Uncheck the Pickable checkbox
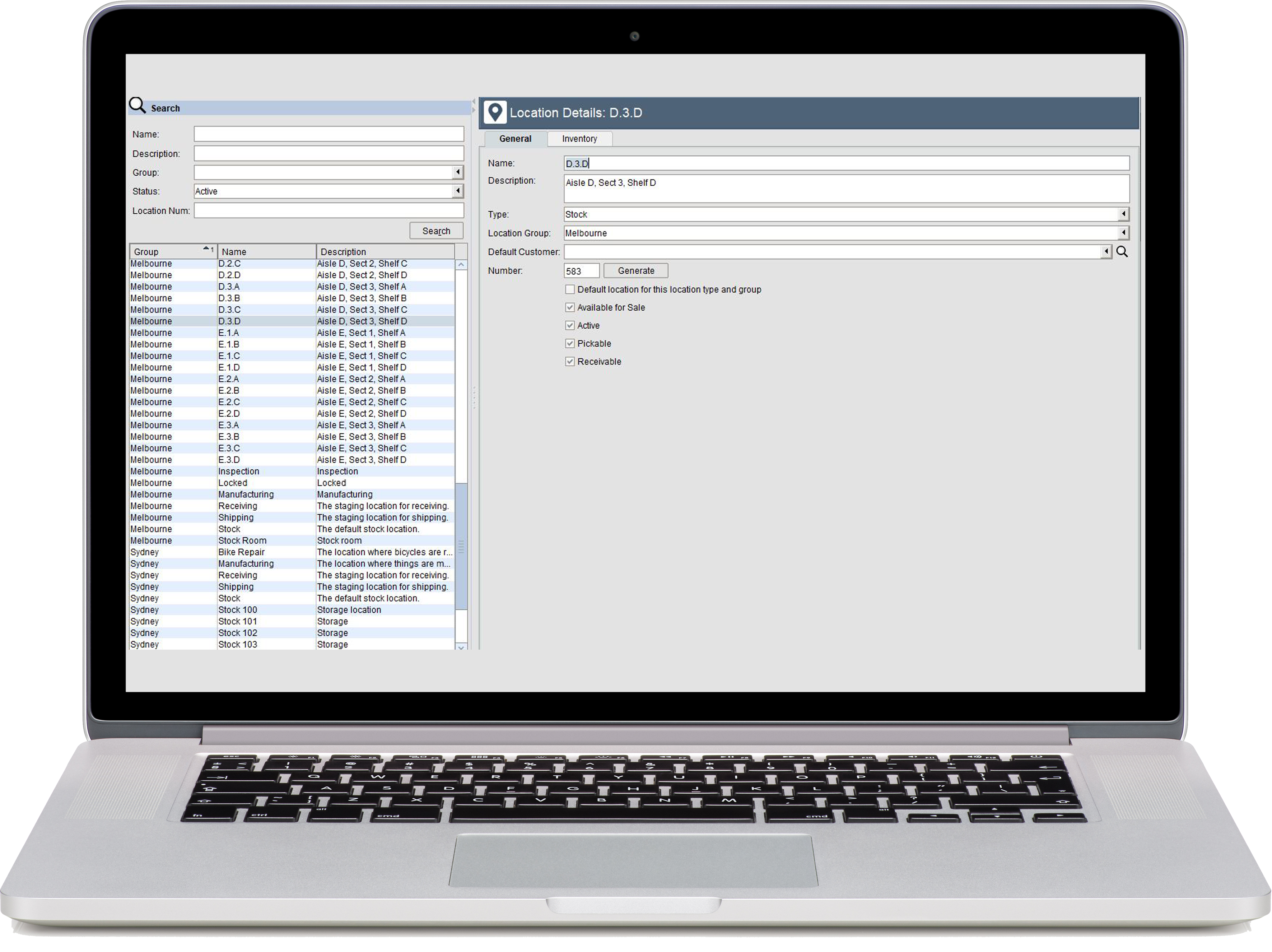 [570, 343]
